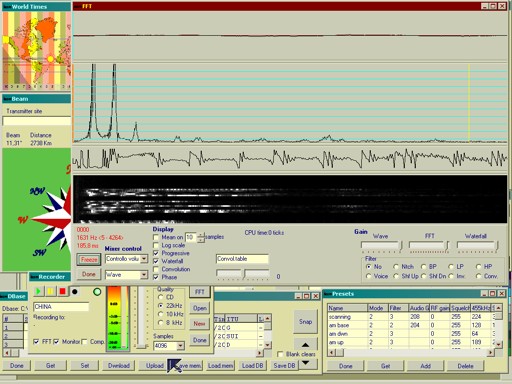Click the Open button in Recorder

(199, 308)
